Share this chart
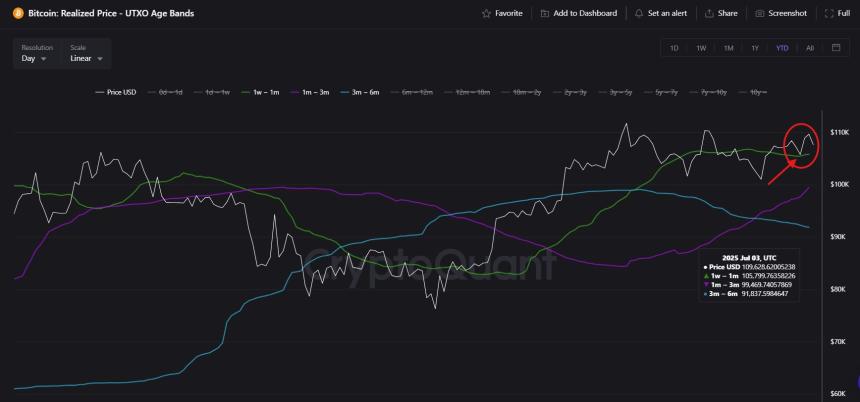Viewport: 860px width, 402px height. point(721,13)
